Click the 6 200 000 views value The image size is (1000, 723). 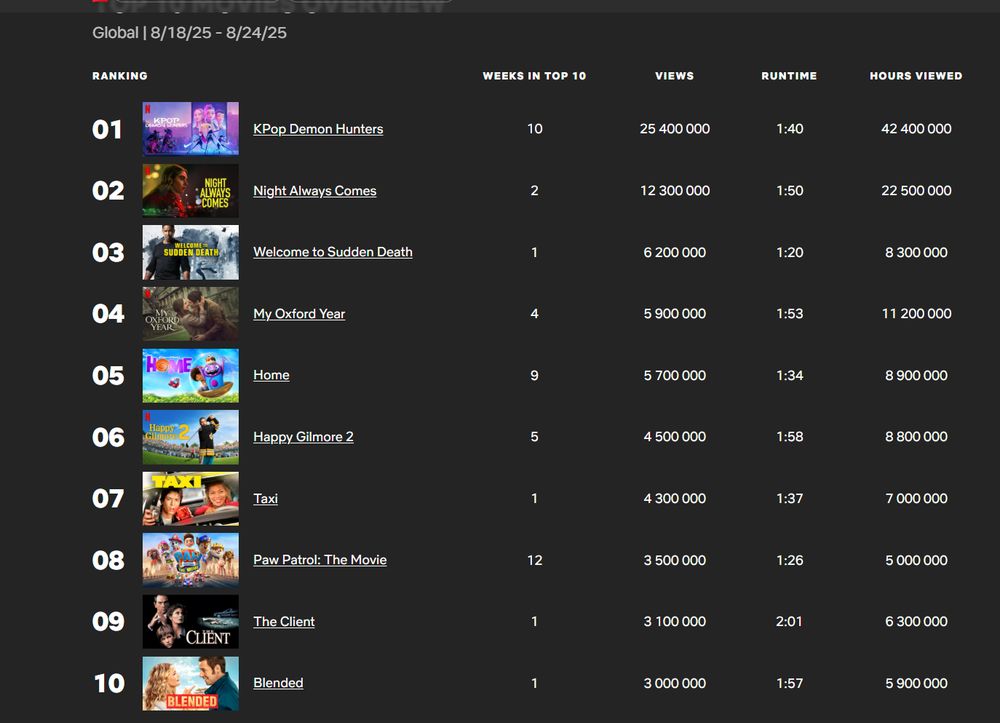click(675, 252)
